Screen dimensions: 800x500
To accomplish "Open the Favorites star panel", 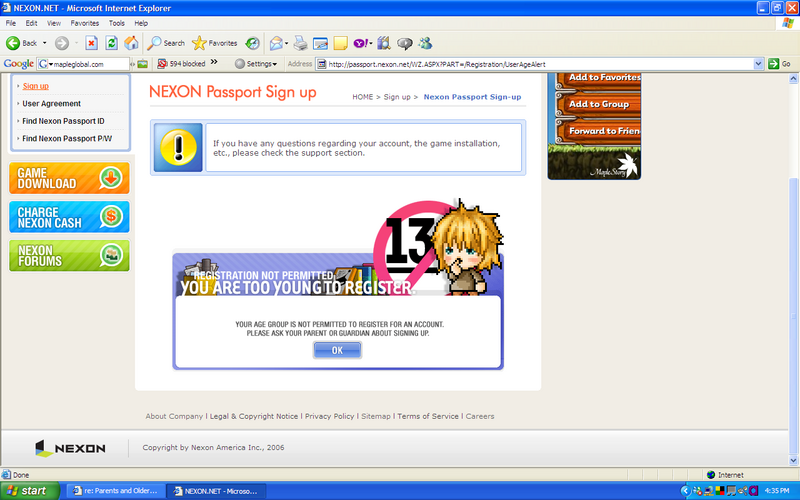I will (x=215, y=43).
